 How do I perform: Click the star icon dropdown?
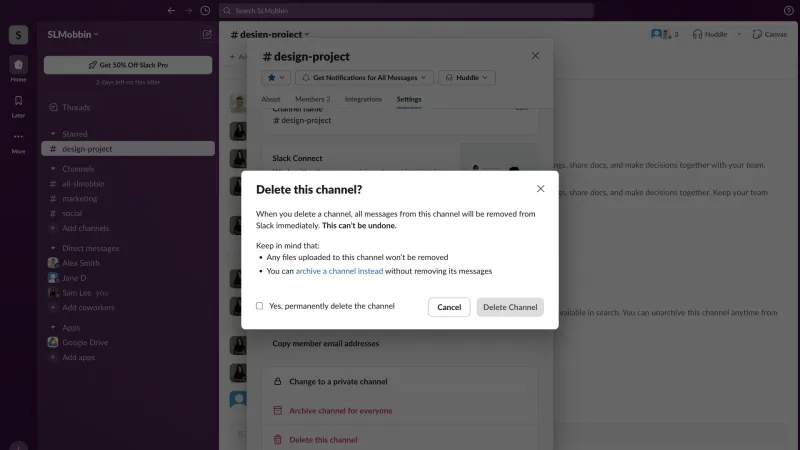[x=276, y=78]
